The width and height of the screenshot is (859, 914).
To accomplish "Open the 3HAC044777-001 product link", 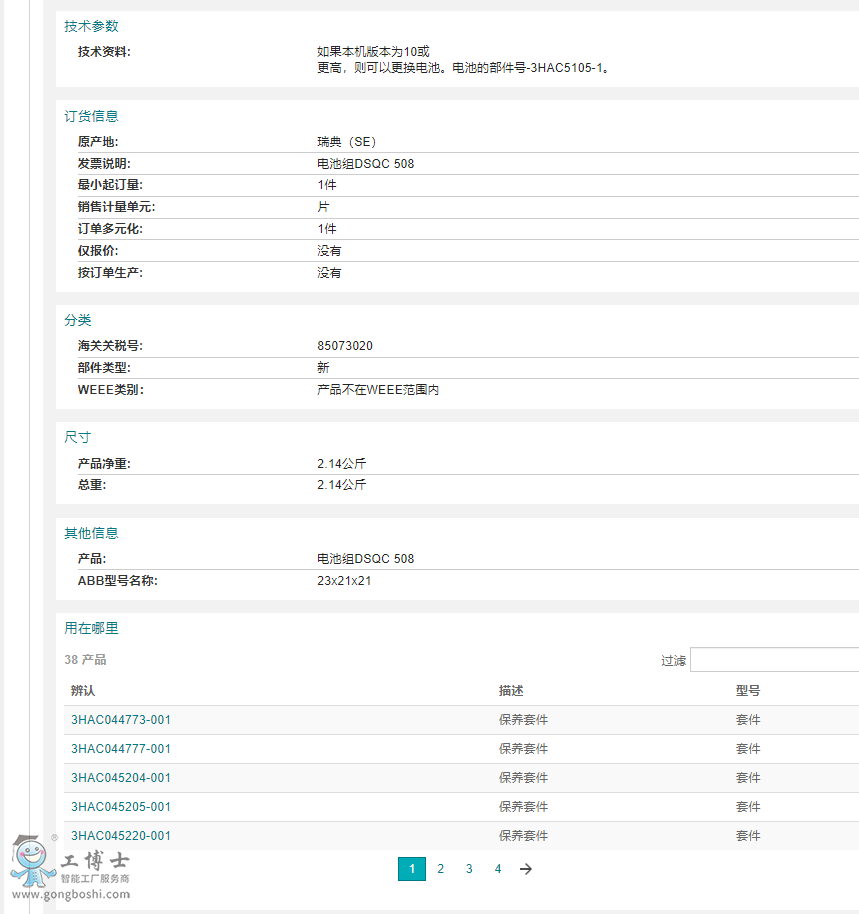I will [x=121, y=749].
